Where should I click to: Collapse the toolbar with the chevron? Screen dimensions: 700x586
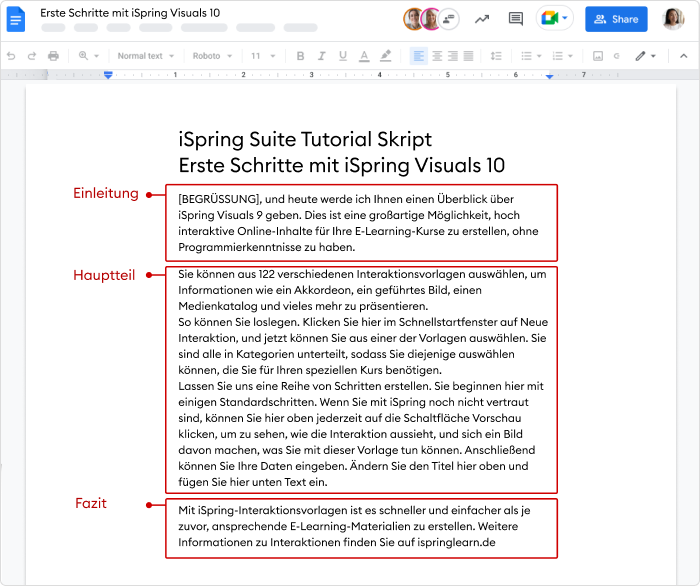683,56
